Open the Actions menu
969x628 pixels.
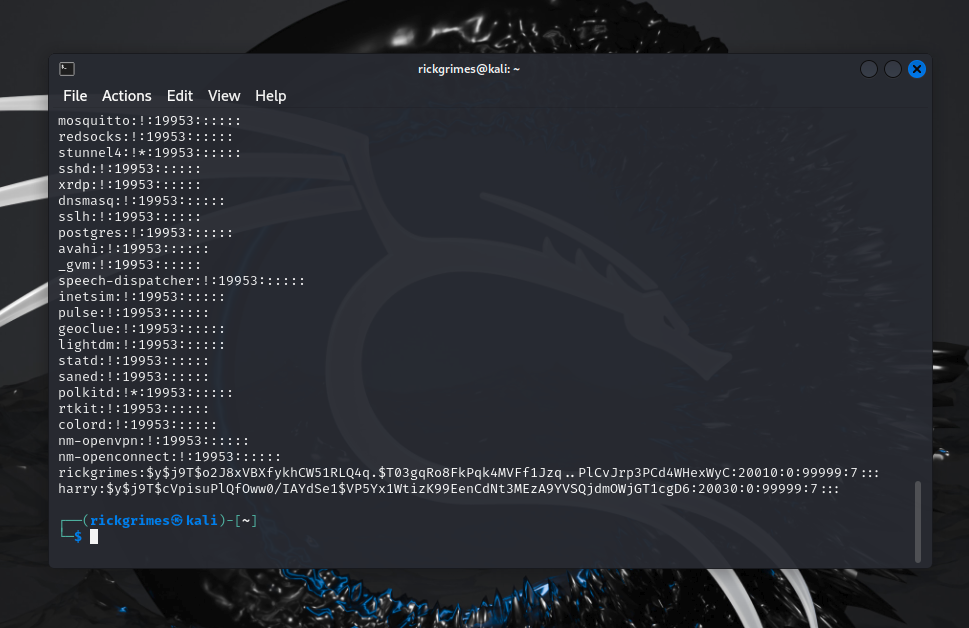(126, 95)
